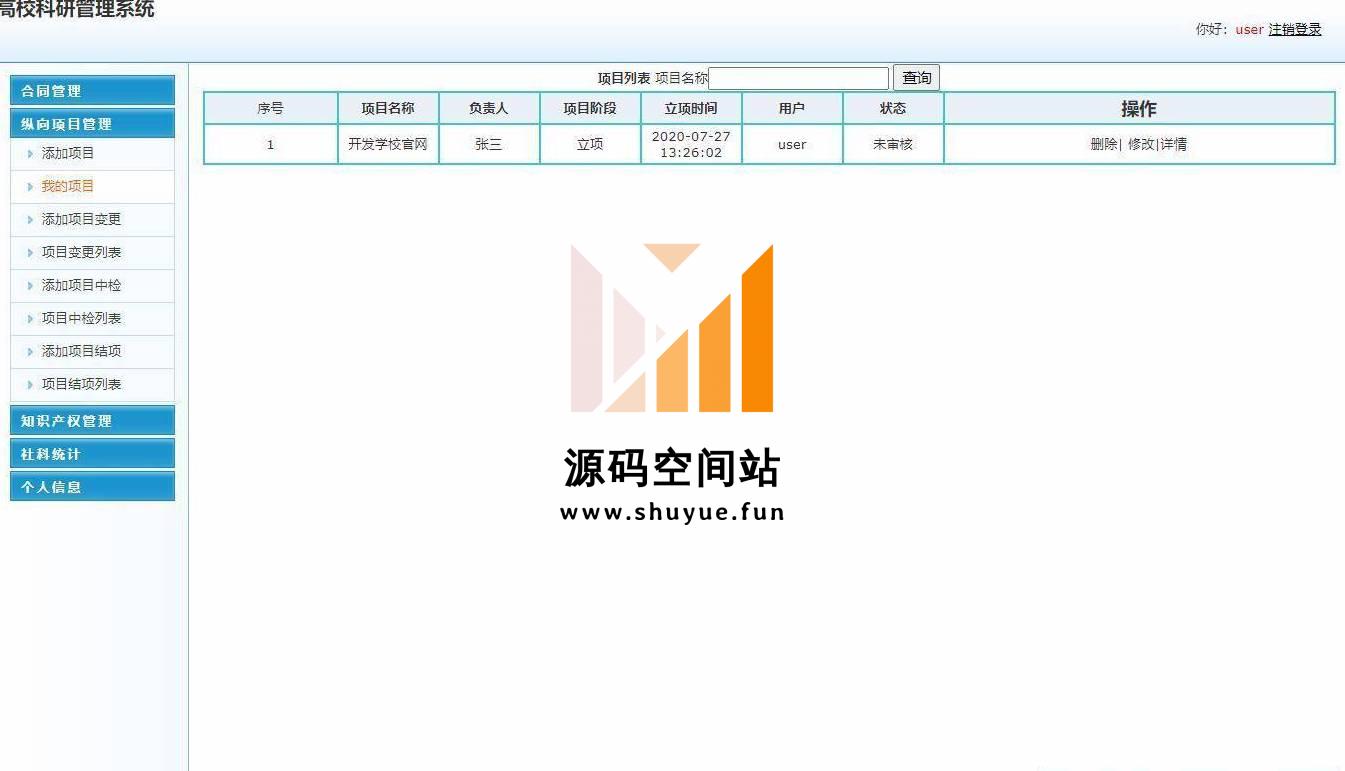Select the 立项 stage cell

click(590, 144)
